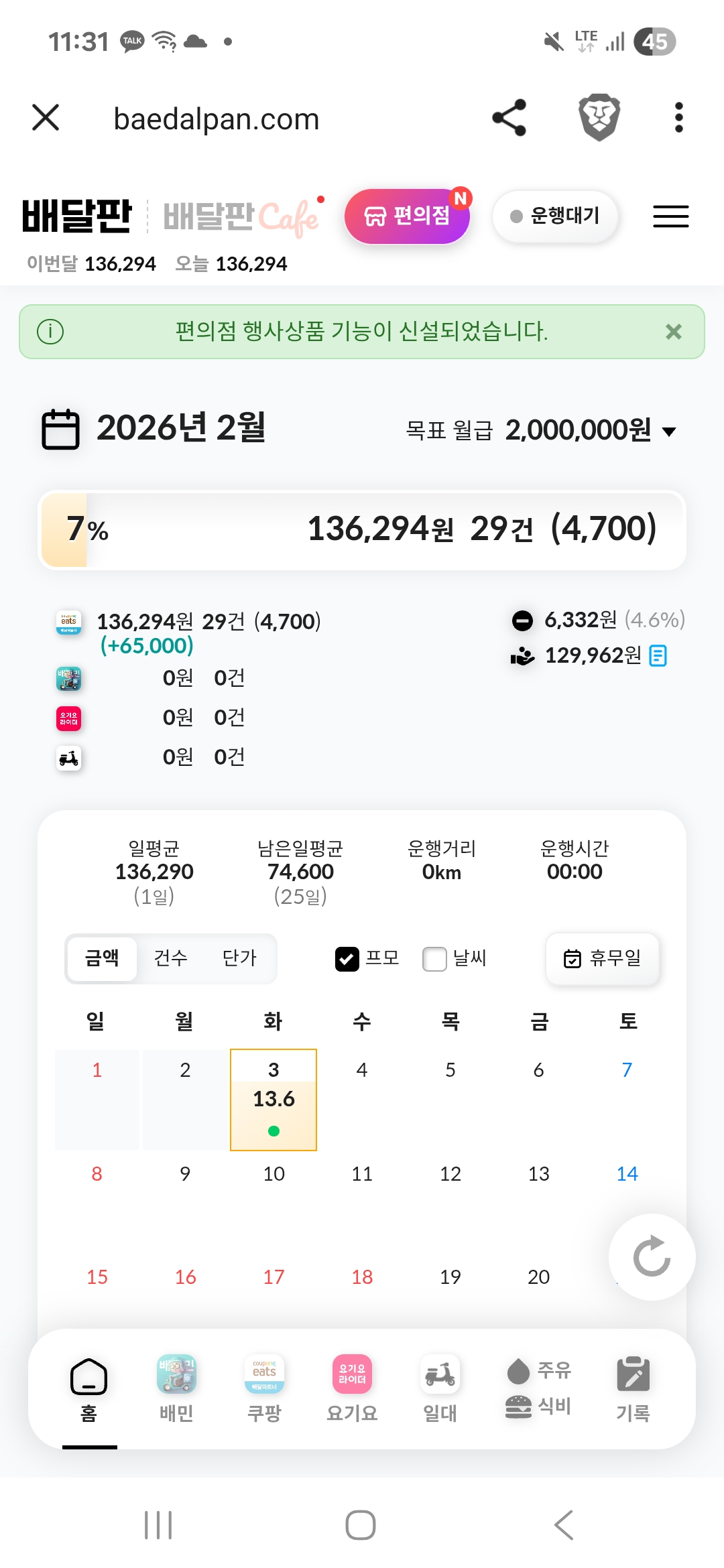This screenshot has width=724, height=1568.
Task: Tap the share icon in browser bar
Action: pos(509,118)
